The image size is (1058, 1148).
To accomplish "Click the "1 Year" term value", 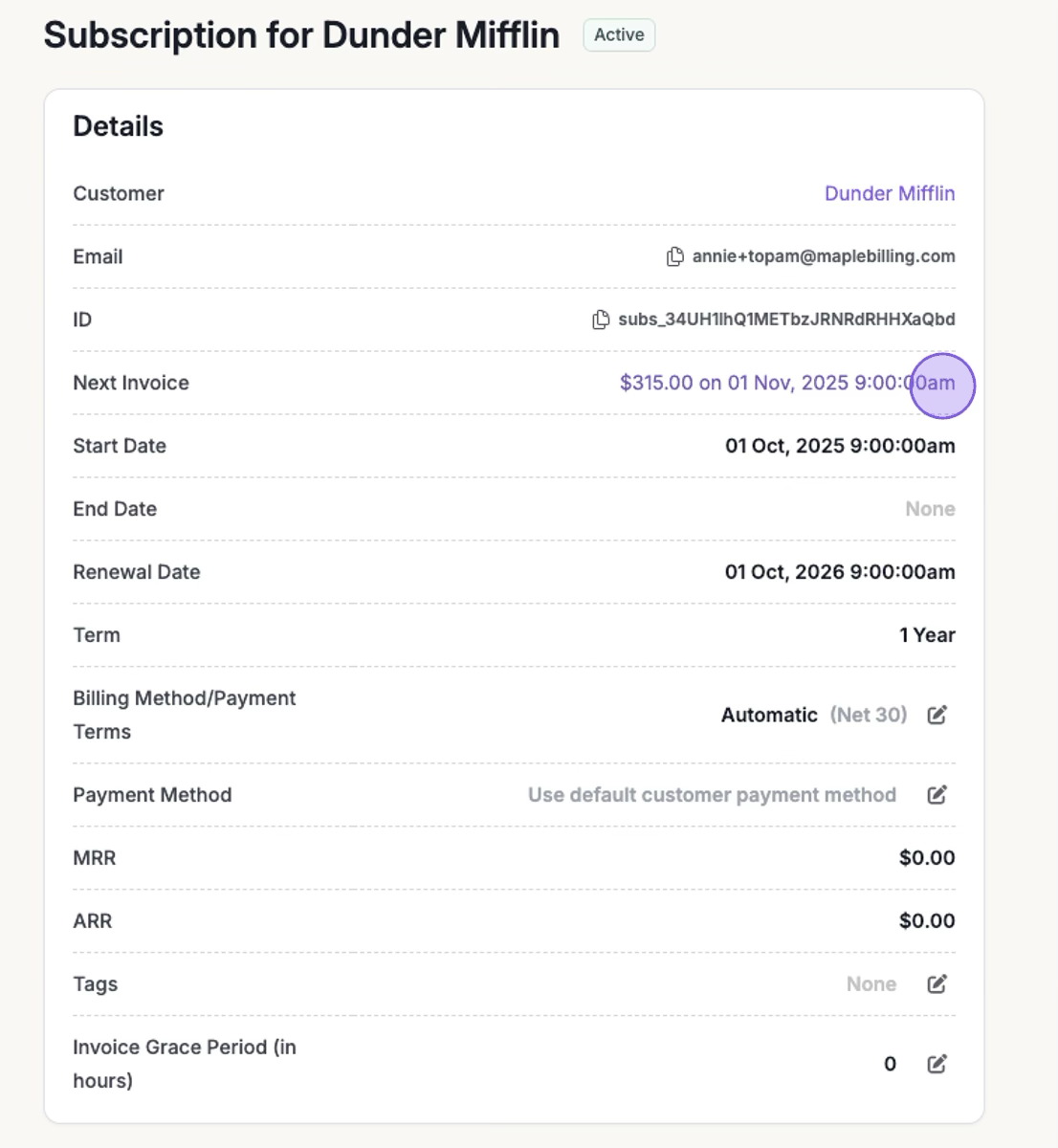I will pyautogui.click(x=927, y=635).
